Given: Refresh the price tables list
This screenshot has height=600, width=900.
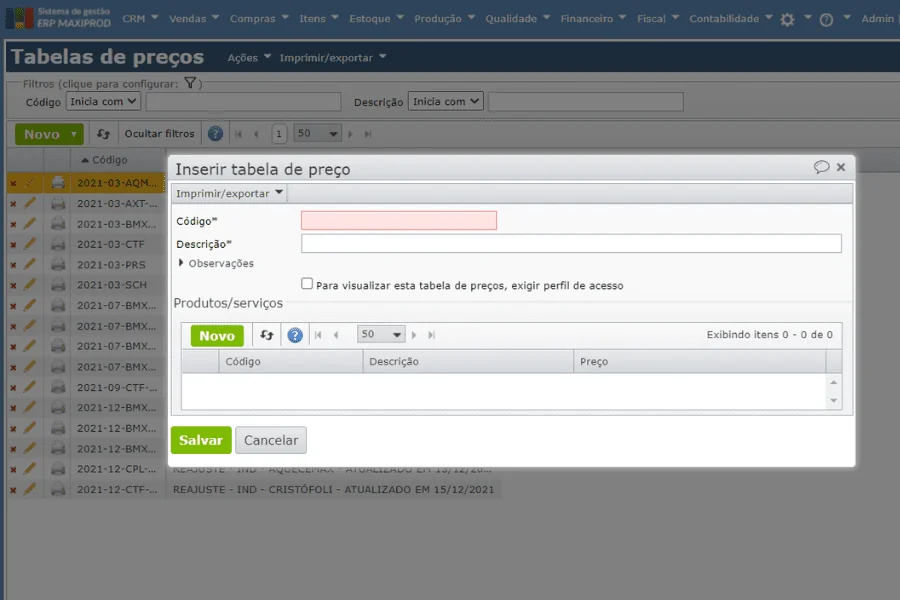Looking at the screenshot, I should pos(103,134).
